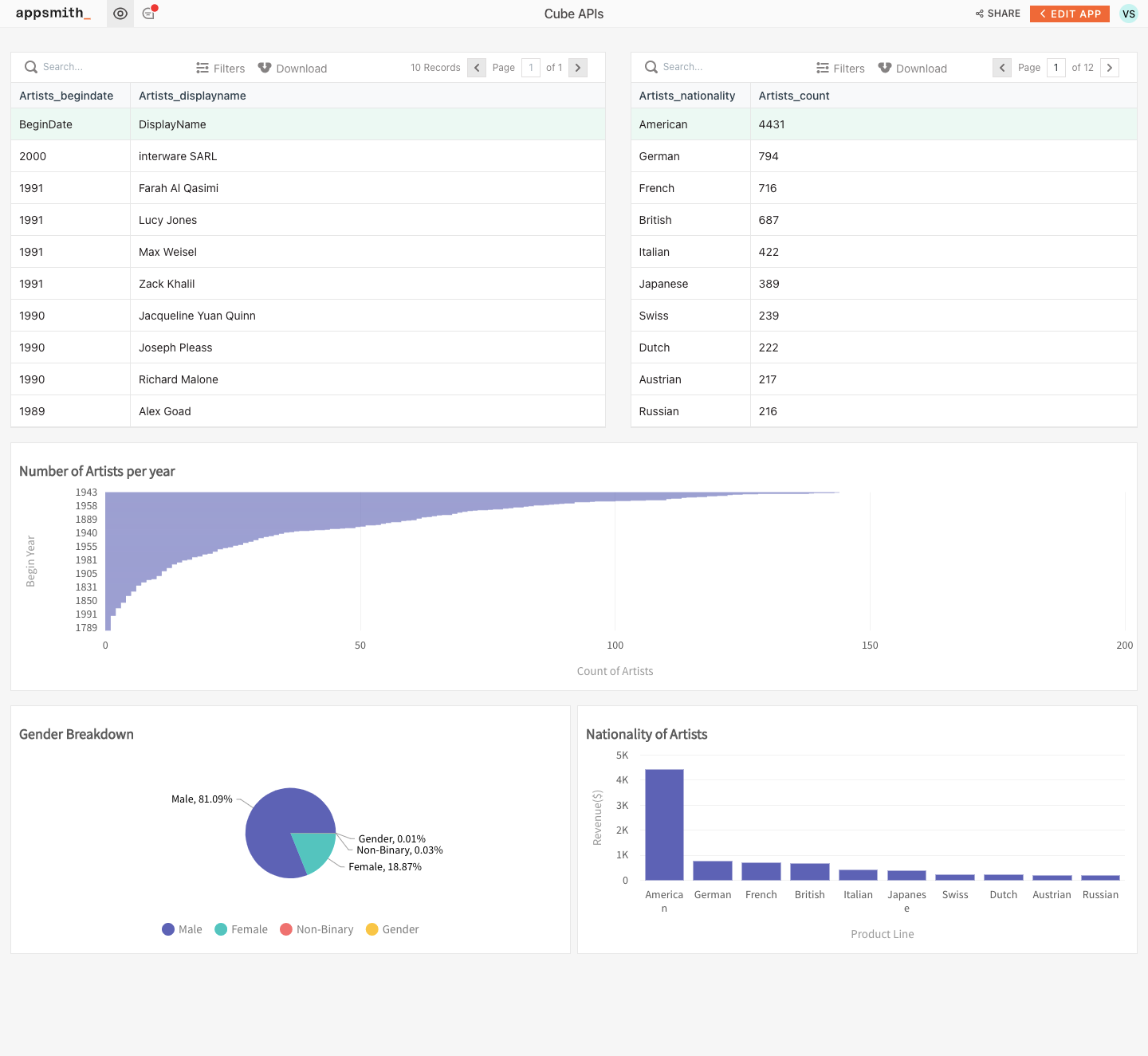Screen dimensions: 1148x1056
Task: Open Filters on the Artists table
Action: coord(220,68)
